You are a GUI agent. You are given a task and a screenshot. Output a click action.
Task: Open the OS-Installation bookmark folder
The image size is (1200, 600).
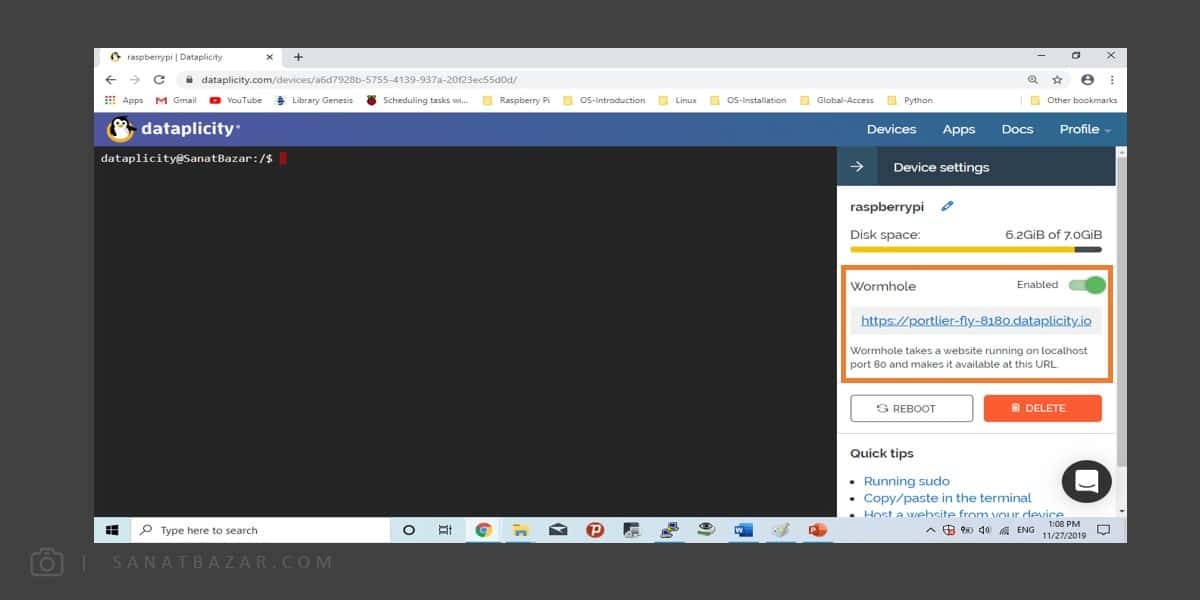(748, 100)
